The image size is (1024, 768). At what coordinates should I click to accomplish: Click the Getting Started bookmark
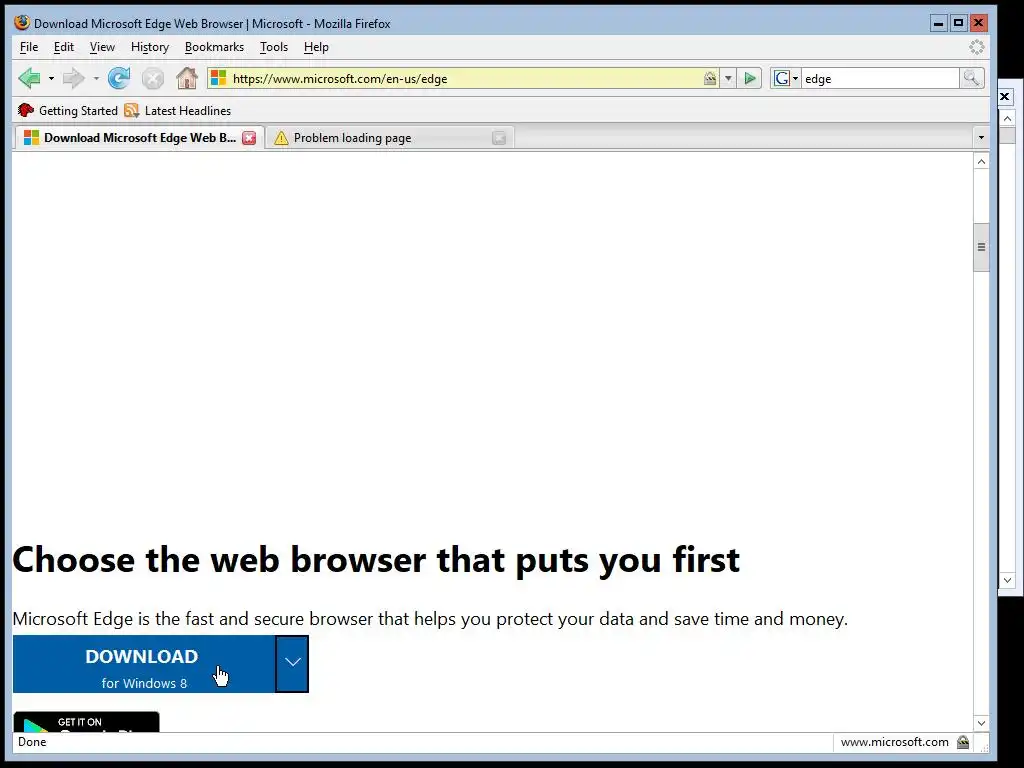click(x=68, y=110)
